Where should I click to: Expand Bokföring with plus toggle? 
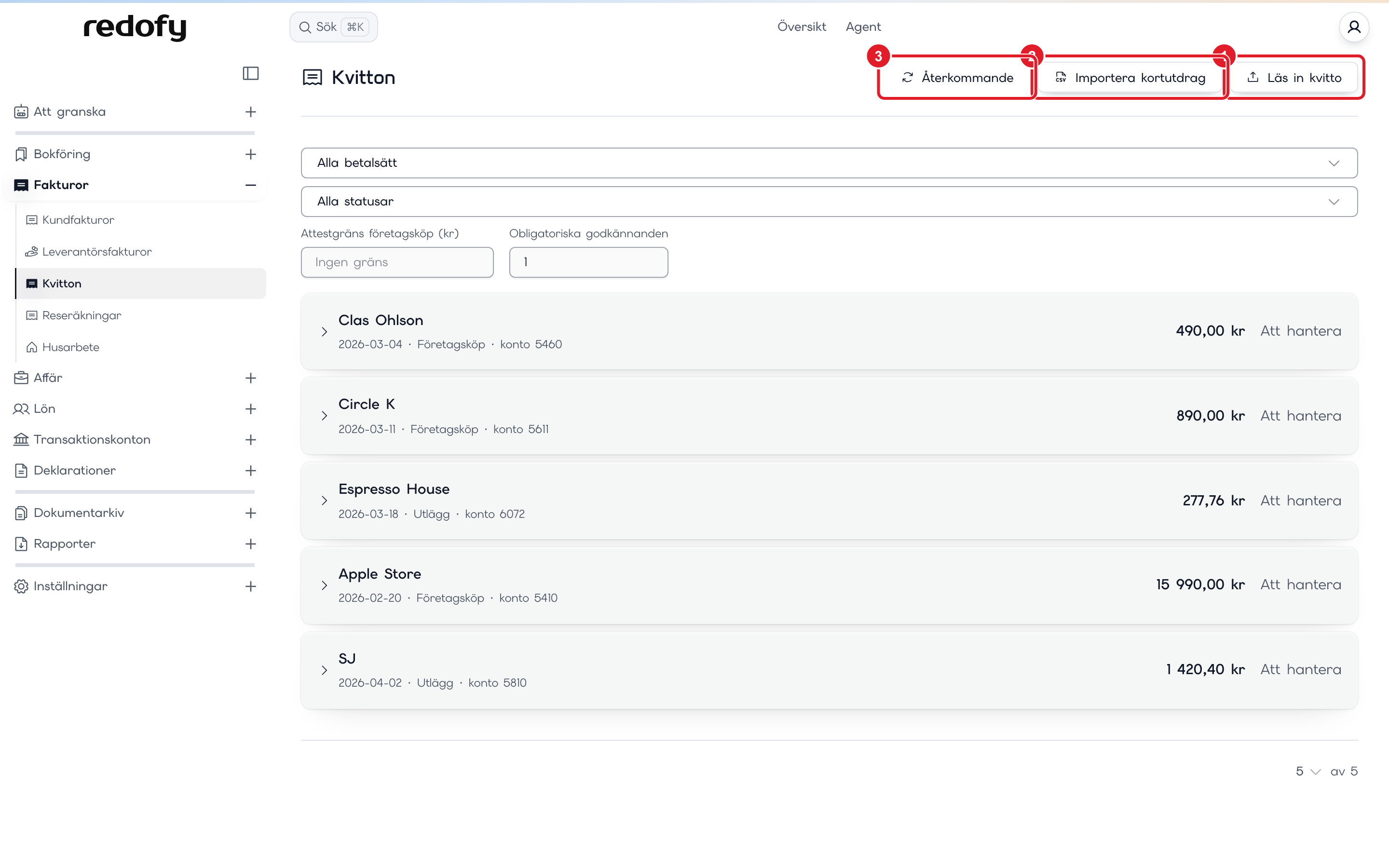pyautogui.click(x=250, y=154)
